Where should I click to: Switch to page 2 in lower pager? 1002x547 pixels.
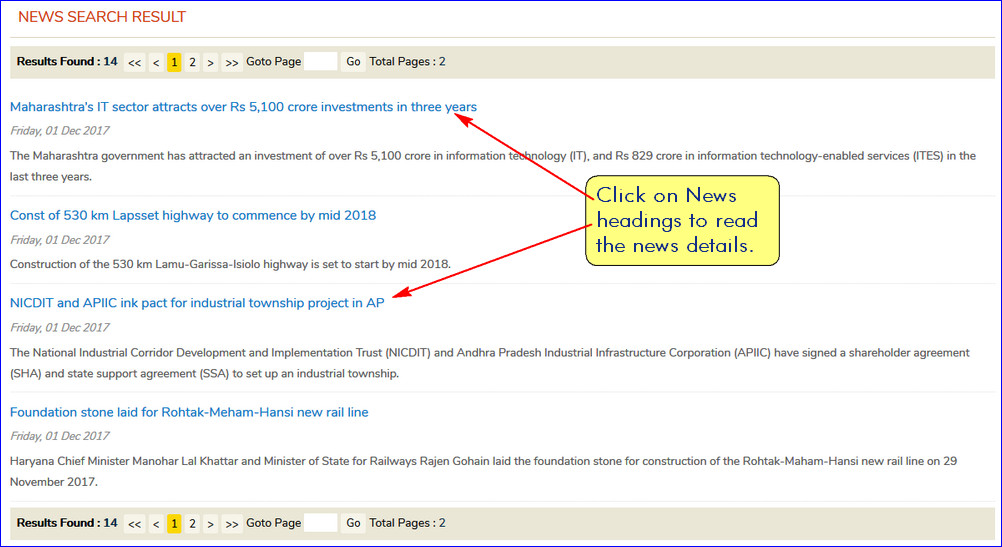pyautogui.click(x=192, y=523)
